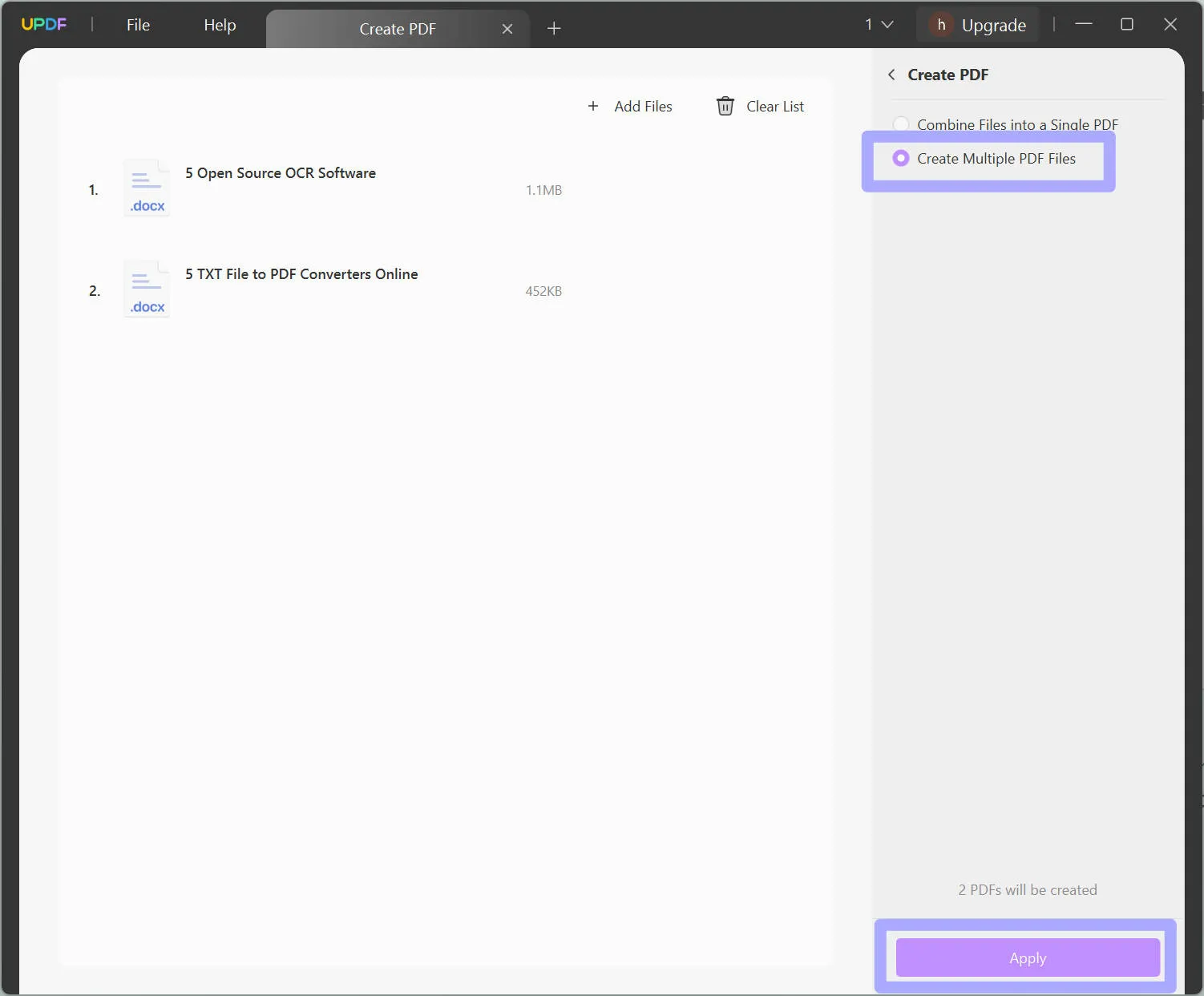Click the plus icon beside Add Files

(x=593, y=106)
